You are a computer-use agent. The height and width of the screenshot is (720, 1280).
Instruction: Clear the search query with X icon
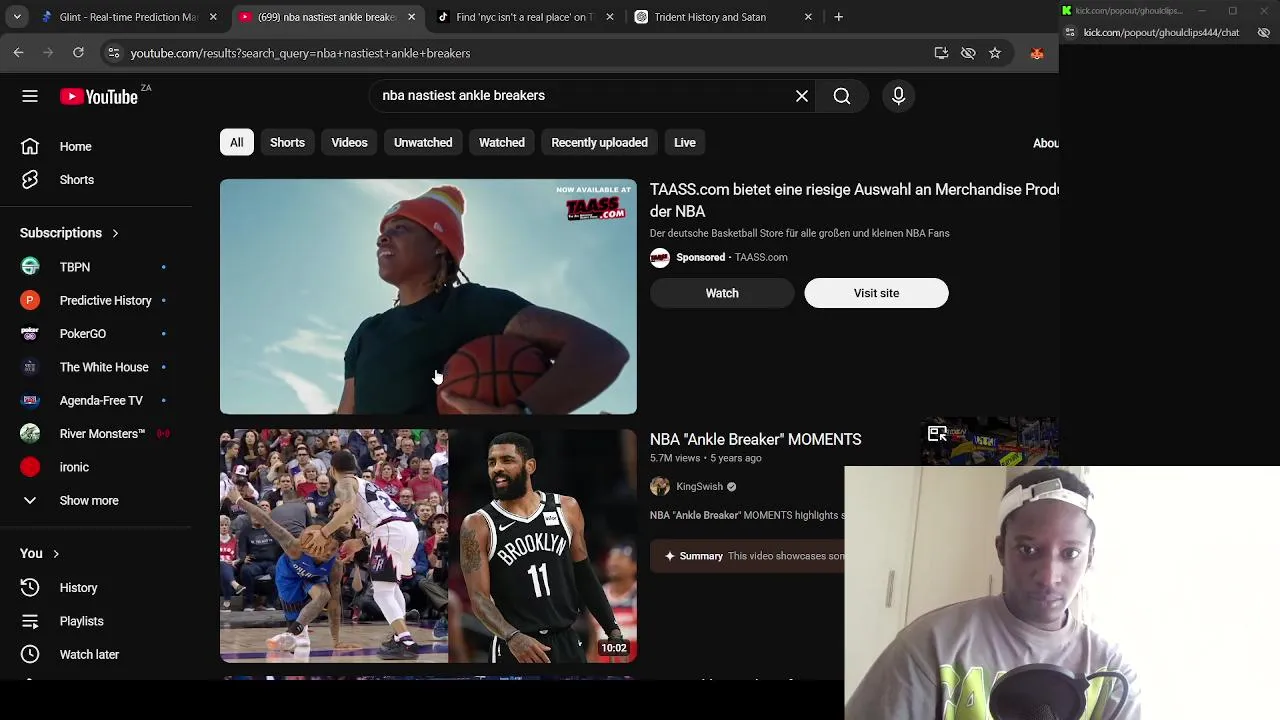coord(802,96)
